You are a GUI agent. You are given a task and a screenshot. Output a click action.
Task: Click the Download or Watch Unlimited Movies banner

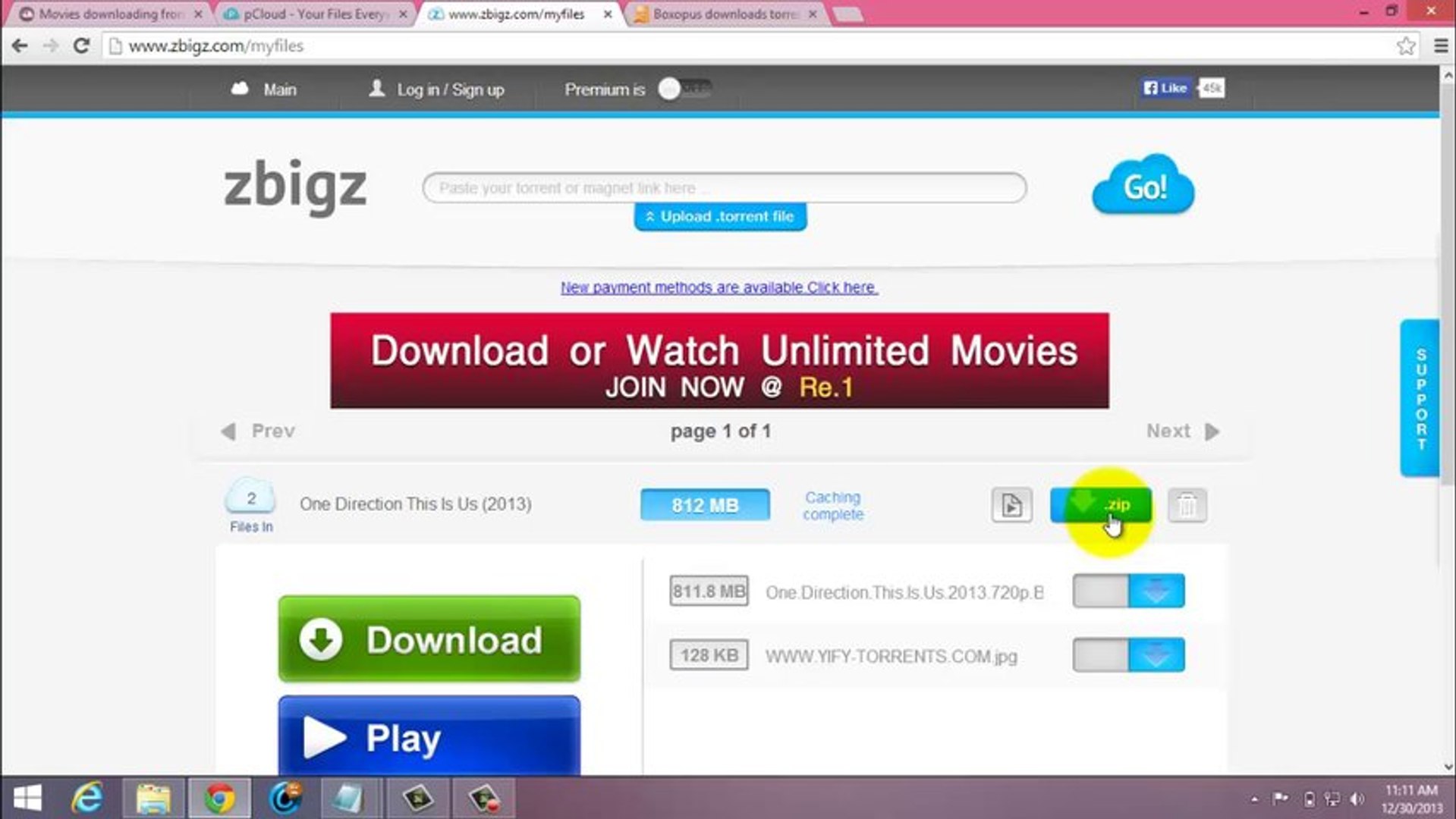pyautogui.click(x=719, y=361)
